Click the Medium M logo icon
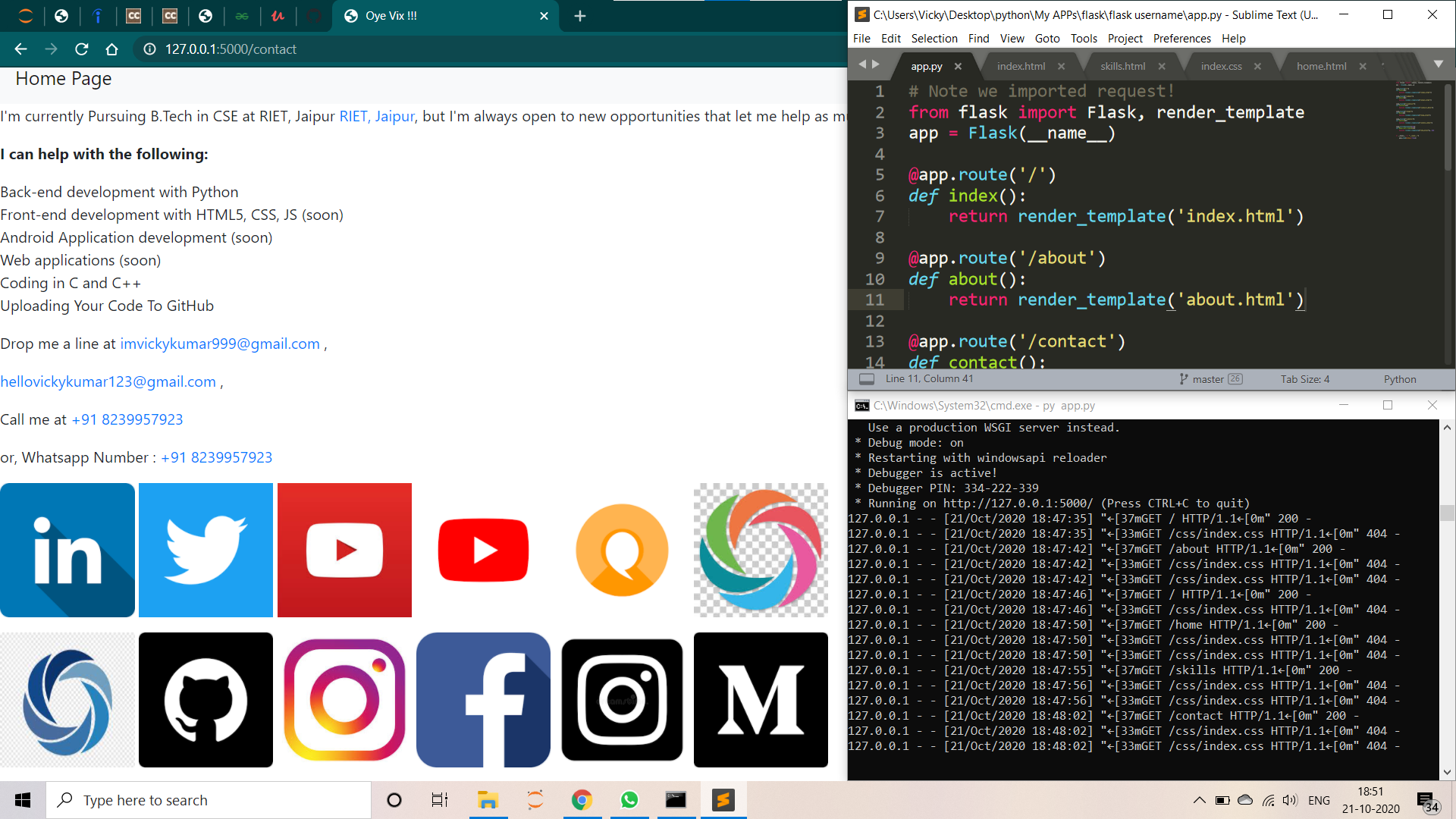Image resolution: width=1456 pixels, height=819 pixels. 761,699
